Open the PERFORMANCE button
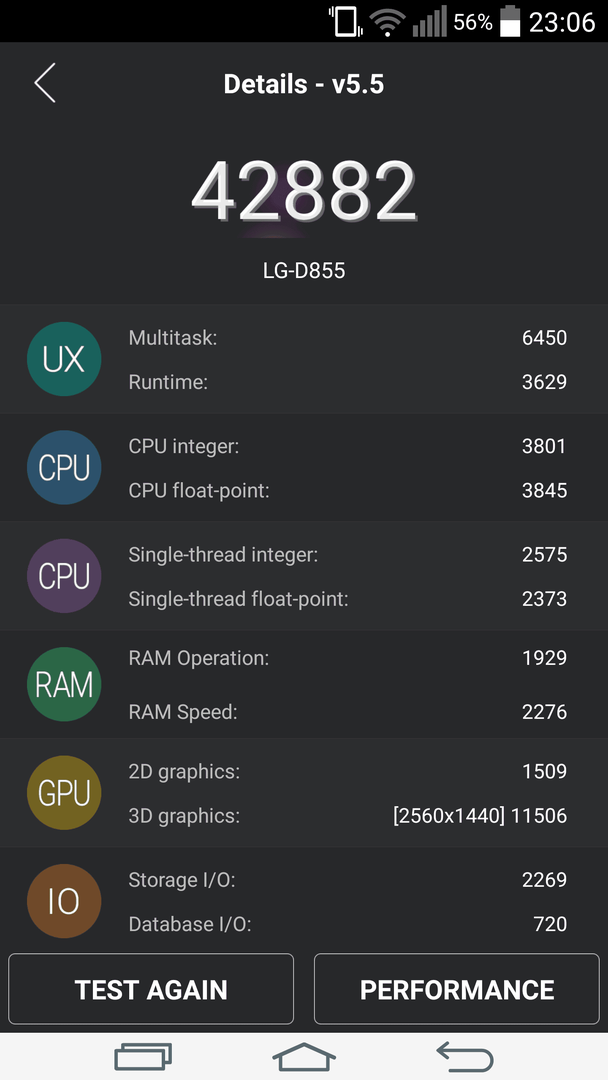Image resolution: width=608 pixels, height=1080 pixels. pyautogui.click(x=457, y=989)
